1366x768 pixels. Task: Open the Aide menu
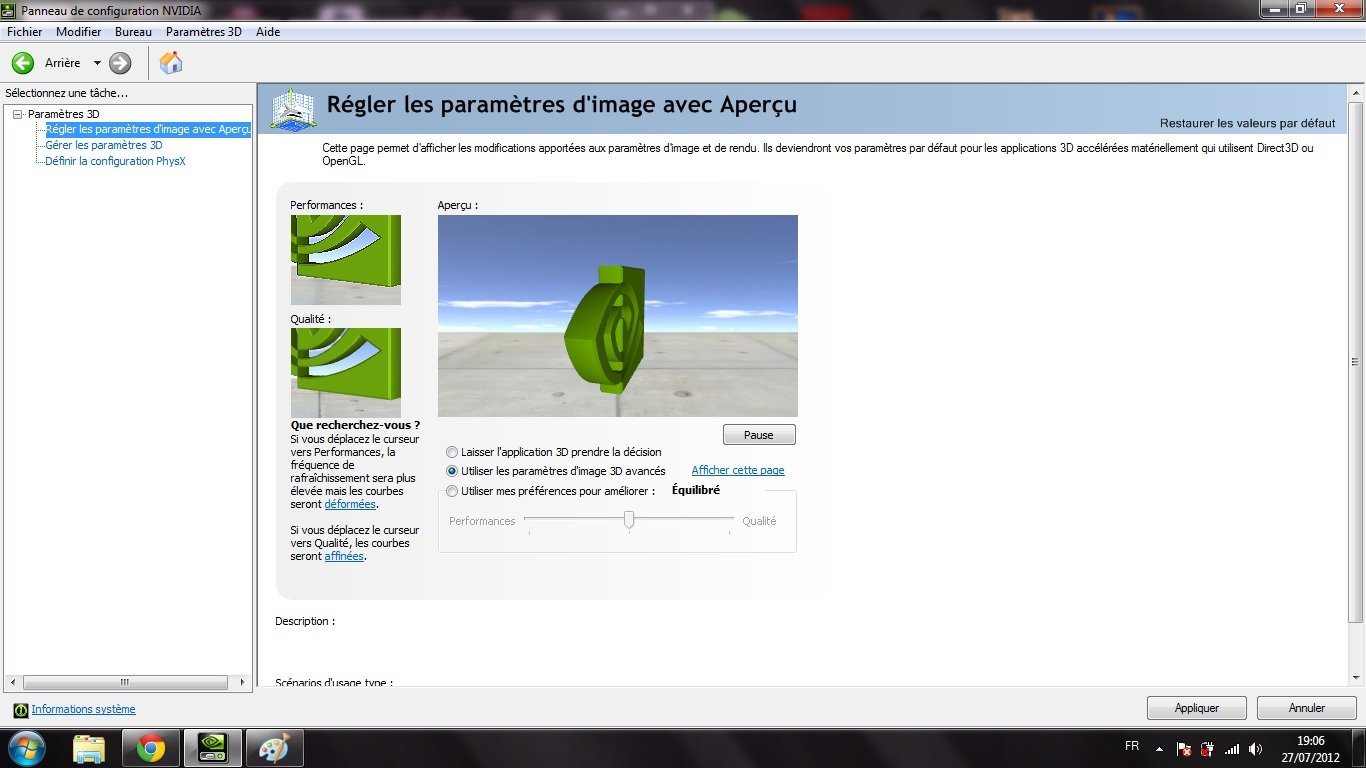point(268,32)
